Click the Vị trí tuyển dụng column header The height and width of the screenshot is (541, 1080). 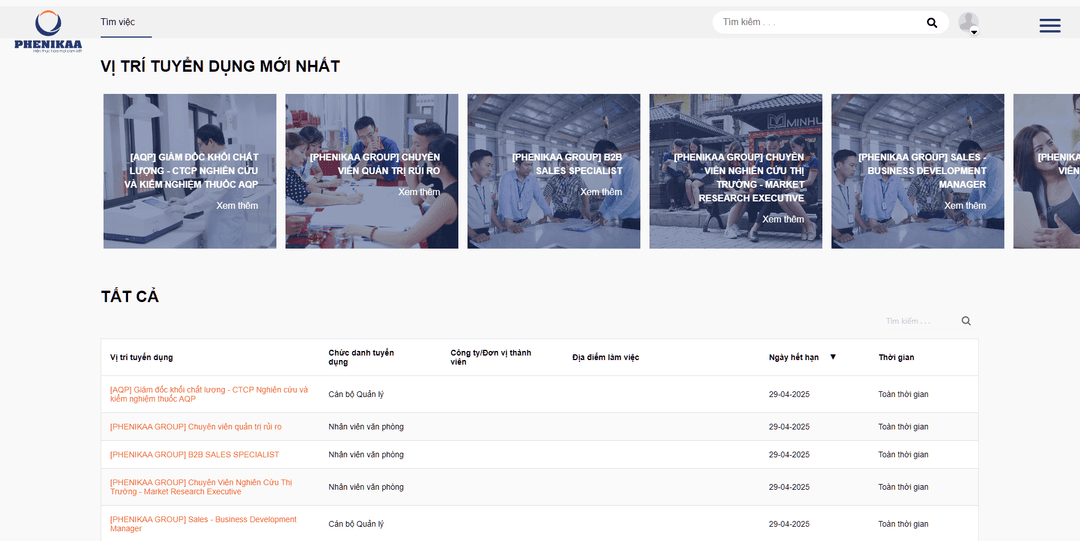coord(141,358)
